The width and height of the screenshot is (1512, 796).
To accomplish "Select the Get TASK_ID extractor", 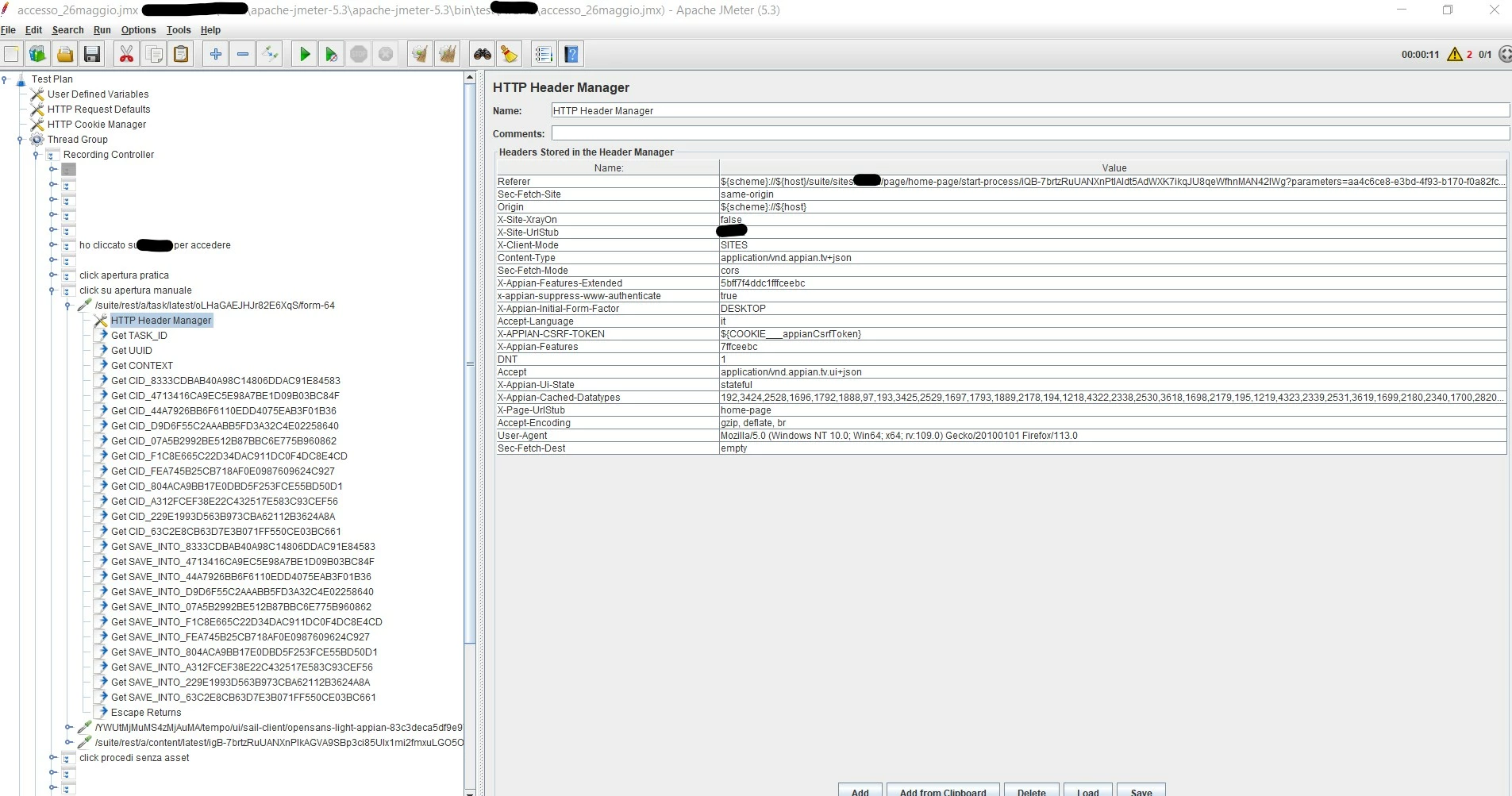I will [x=139, y=336].
